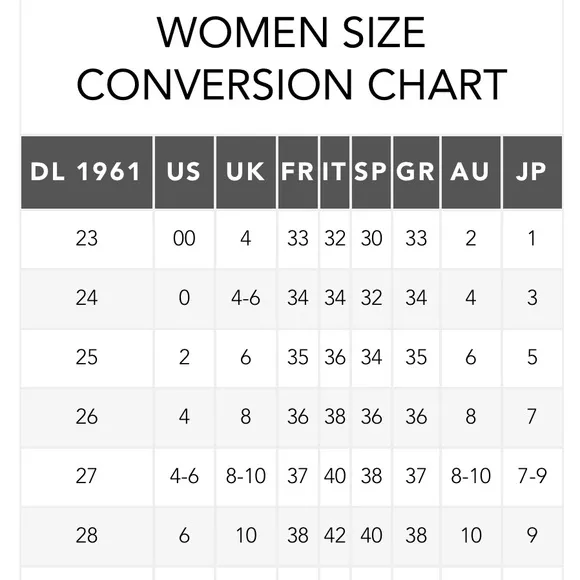Select DL 1961 size 26 cell
Viewport: 580px width, 580px height.
[87, 418]
